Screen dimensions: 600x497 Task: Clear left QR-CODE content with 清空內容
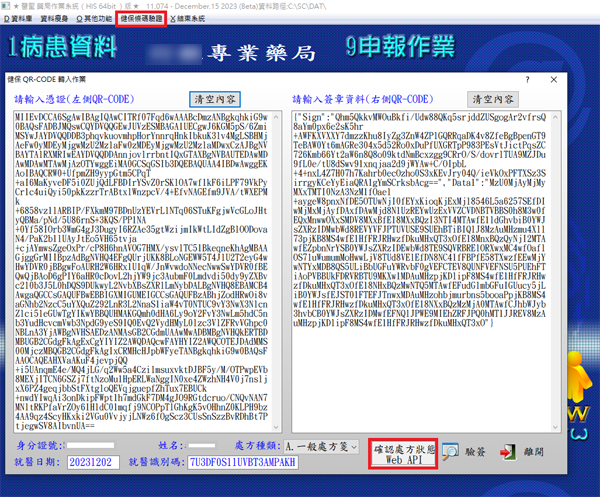(x=215, y=100)
